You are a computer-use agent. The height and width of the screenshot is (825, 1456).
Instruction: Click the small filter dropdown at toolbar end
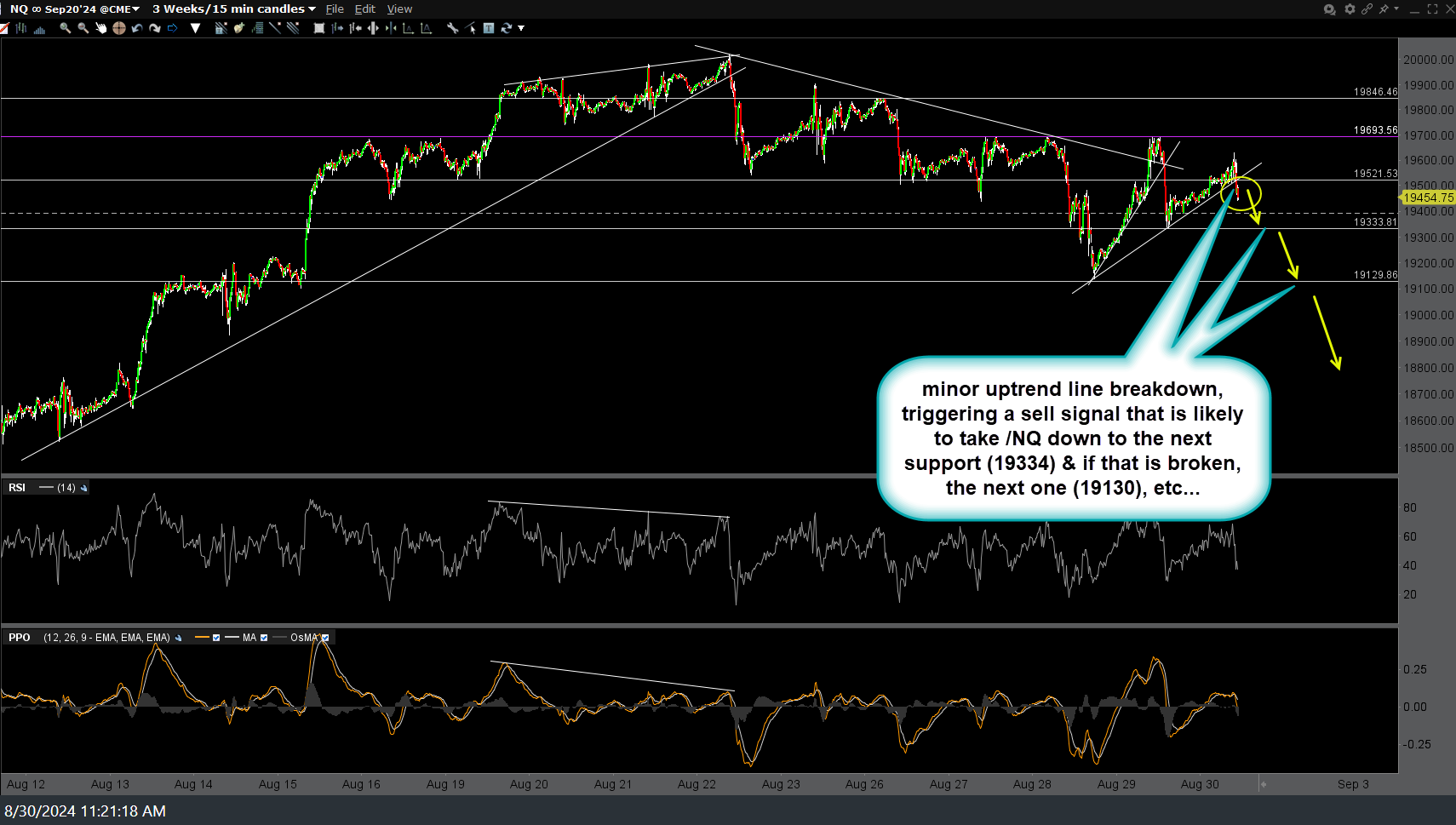coord(522,28)
